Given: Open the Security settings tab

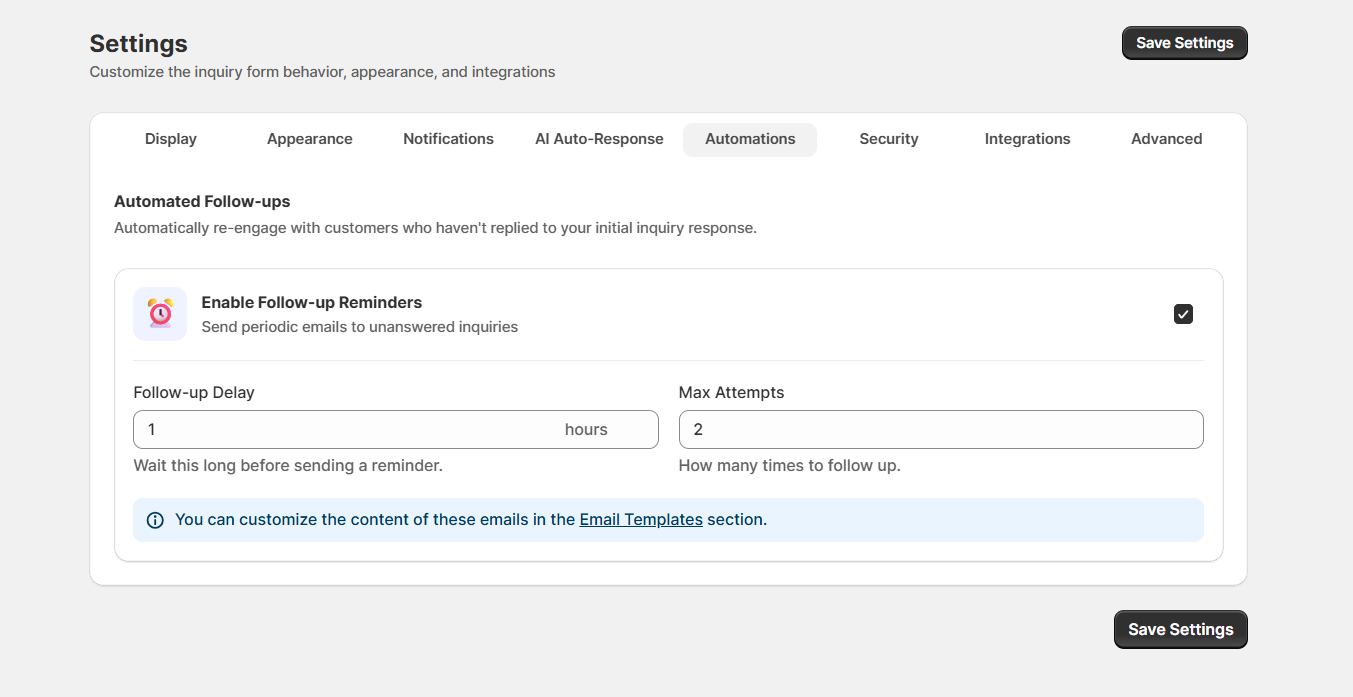Looking at the screenshot, I should point(889,139).
